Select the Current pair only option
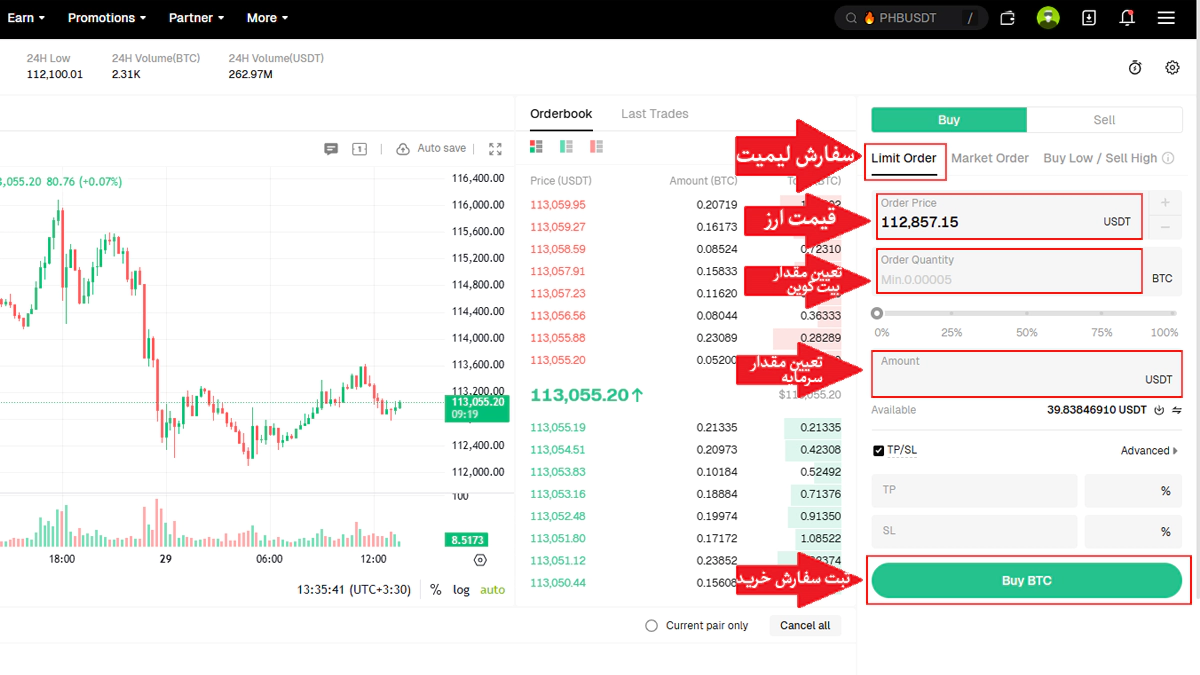This screenshot has height=675, width=1200. pyautogui.click(x=651, y=625)
